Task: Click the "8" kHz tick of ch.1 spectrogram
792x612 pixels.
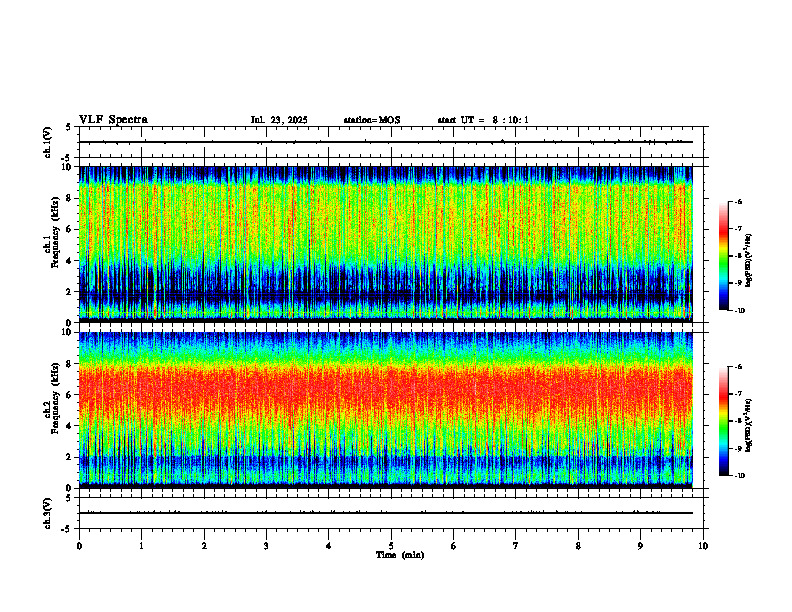Action: tap(70, 198)
